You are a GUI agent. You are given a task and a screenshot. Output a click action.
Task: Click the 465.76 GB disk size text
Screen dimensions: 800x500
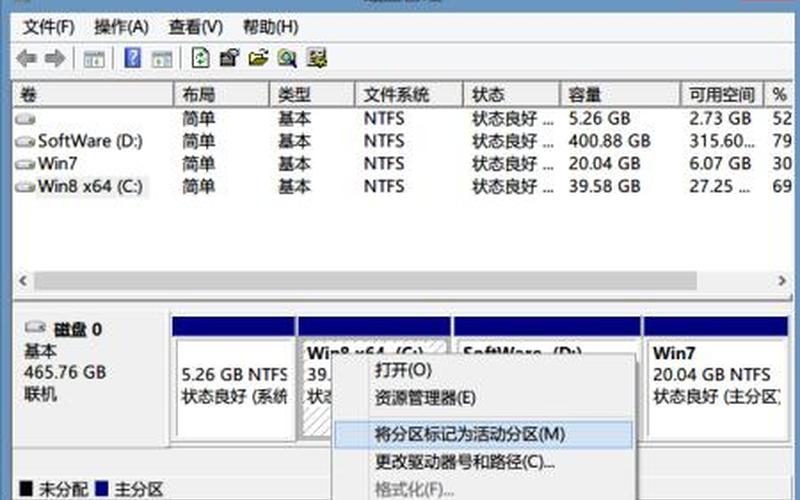point(65,372)
